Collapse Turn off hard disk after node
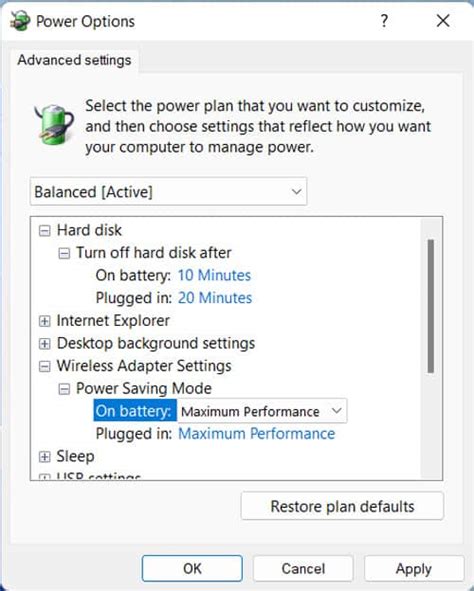 coord(64,253)
